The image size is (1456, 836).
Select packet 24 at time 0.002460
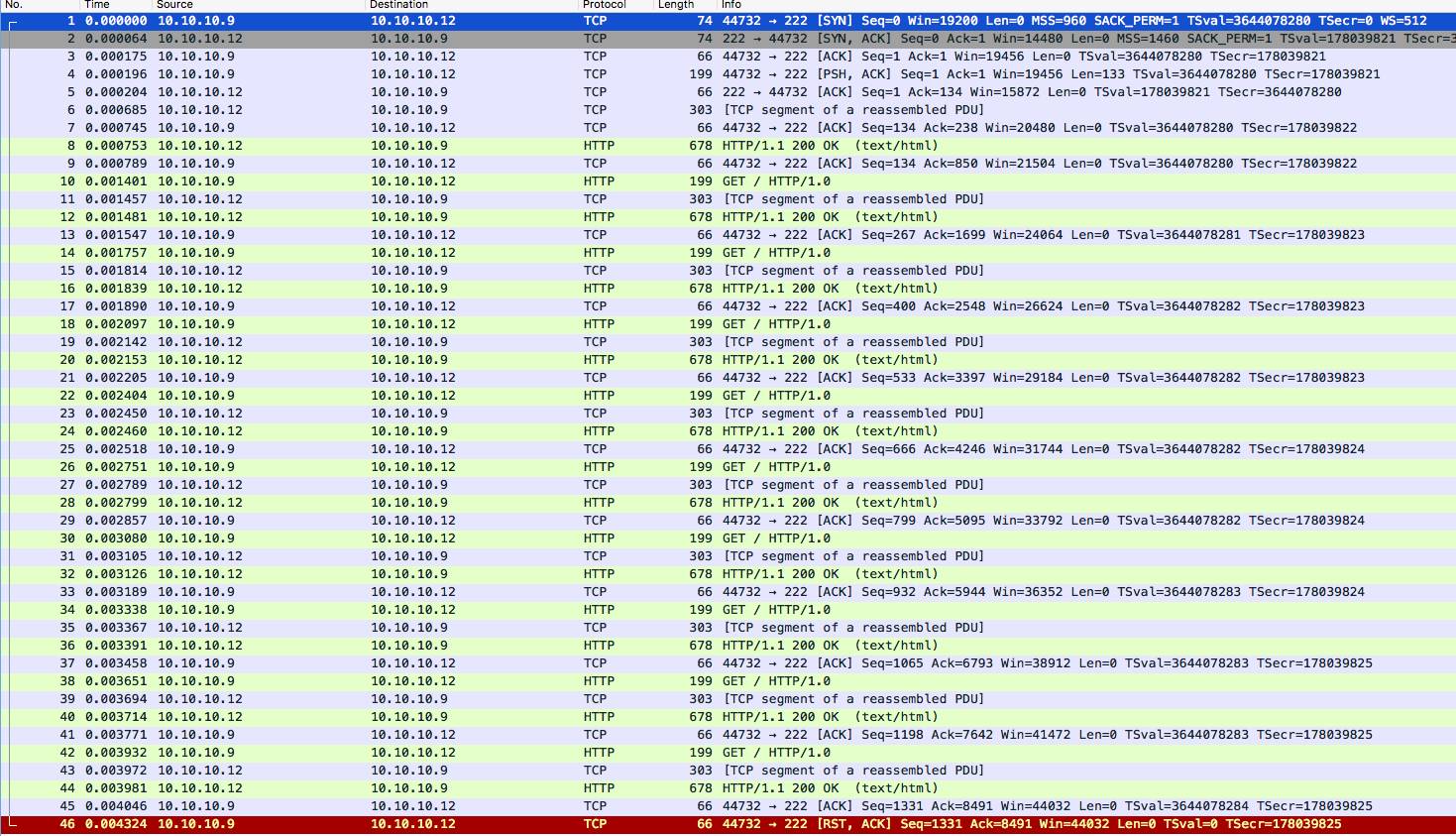click(728, 431)
